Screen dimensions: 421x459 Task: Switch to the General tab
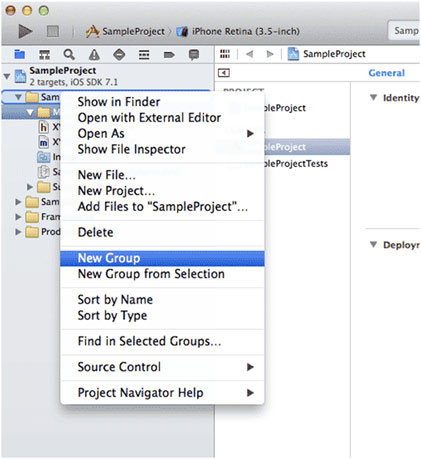(x=386, y=73)
